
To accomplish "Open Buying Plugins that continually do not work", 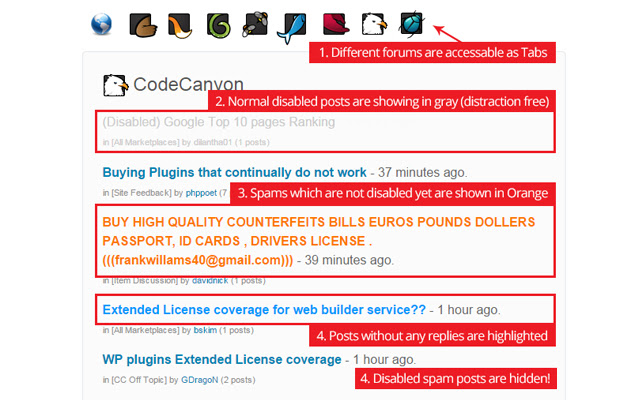I will click(x=234, y=172).
